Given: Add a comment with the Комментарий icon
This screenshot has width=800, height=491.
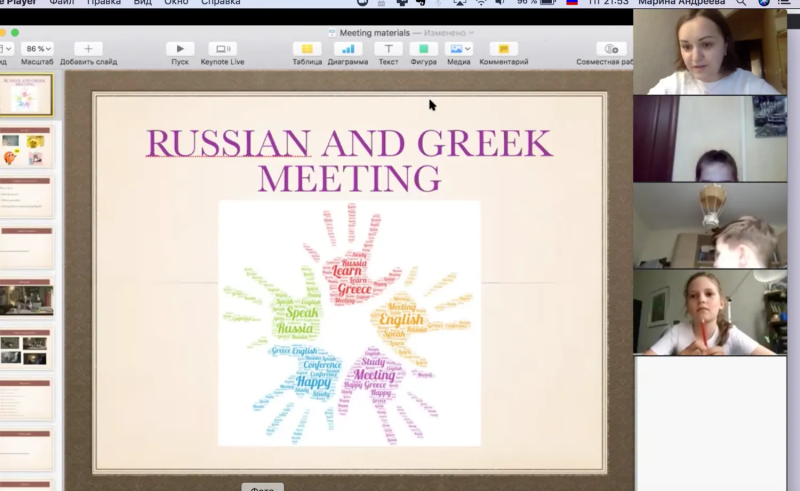Looking at the screenshot, I should [504, 49].
